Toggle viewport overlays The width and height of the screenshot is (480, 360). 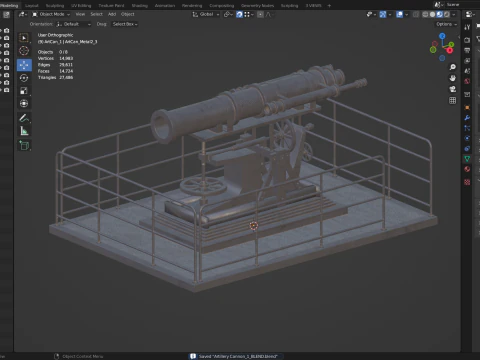pyautogui.click(x=399, y=14)
